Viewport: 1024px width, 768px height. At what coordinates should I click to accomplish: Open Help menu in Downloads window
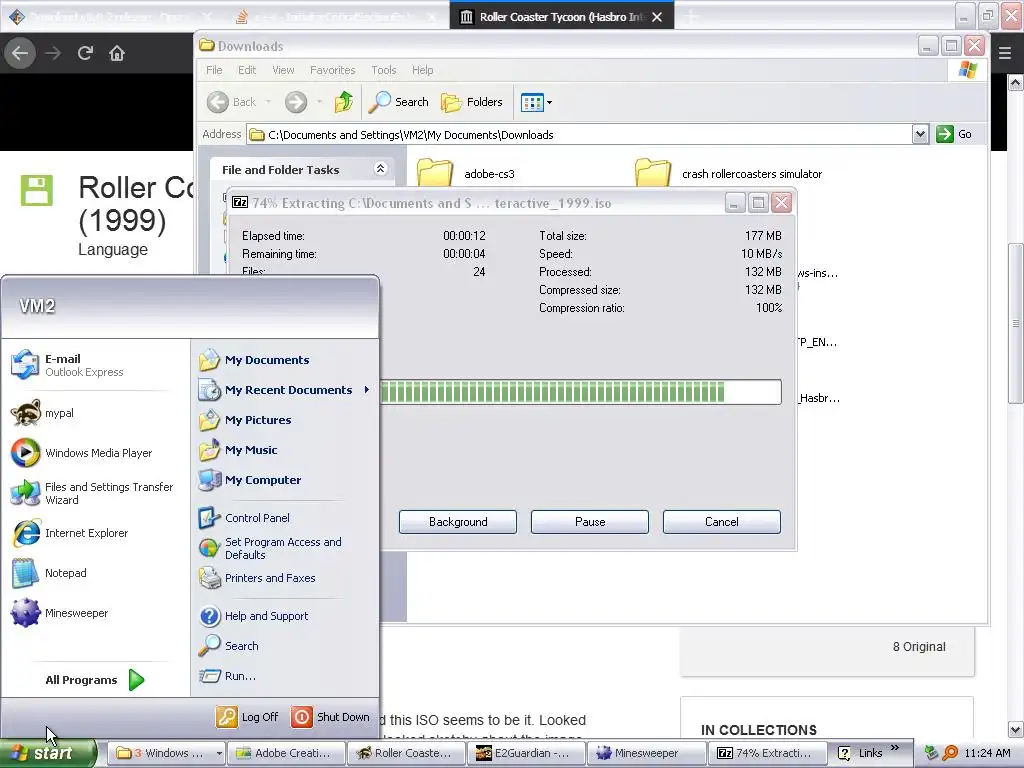click(x=422, y=70)
